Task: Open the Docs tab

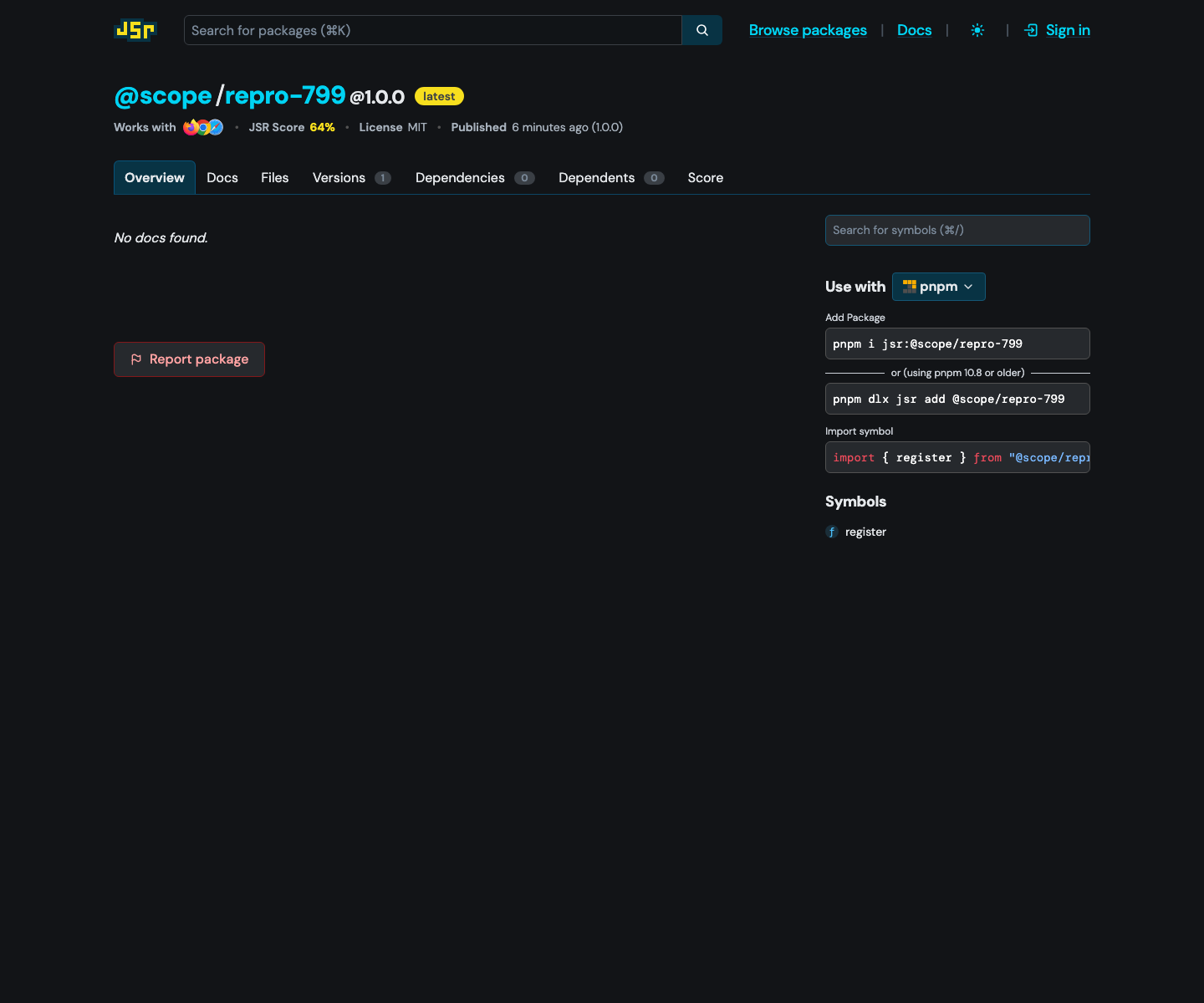Action: pos(222,177)
